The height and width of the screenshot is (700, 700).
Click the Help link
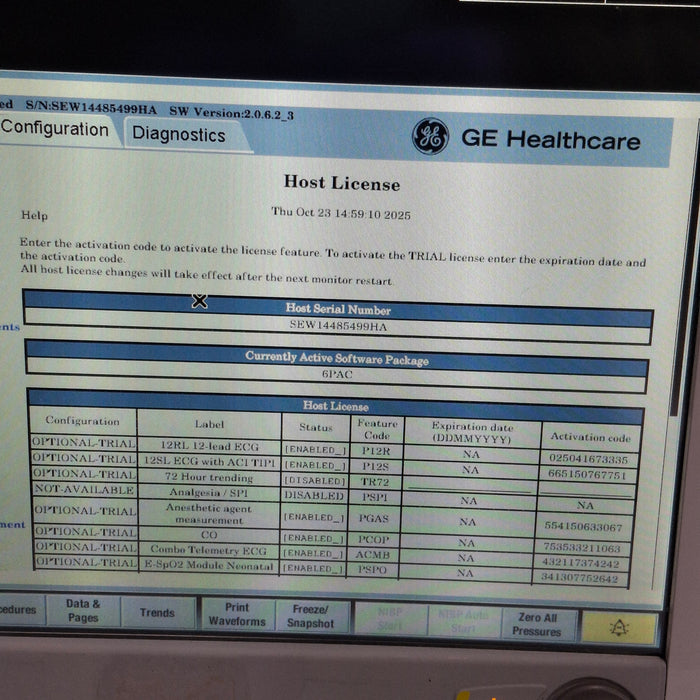(34, 215)
